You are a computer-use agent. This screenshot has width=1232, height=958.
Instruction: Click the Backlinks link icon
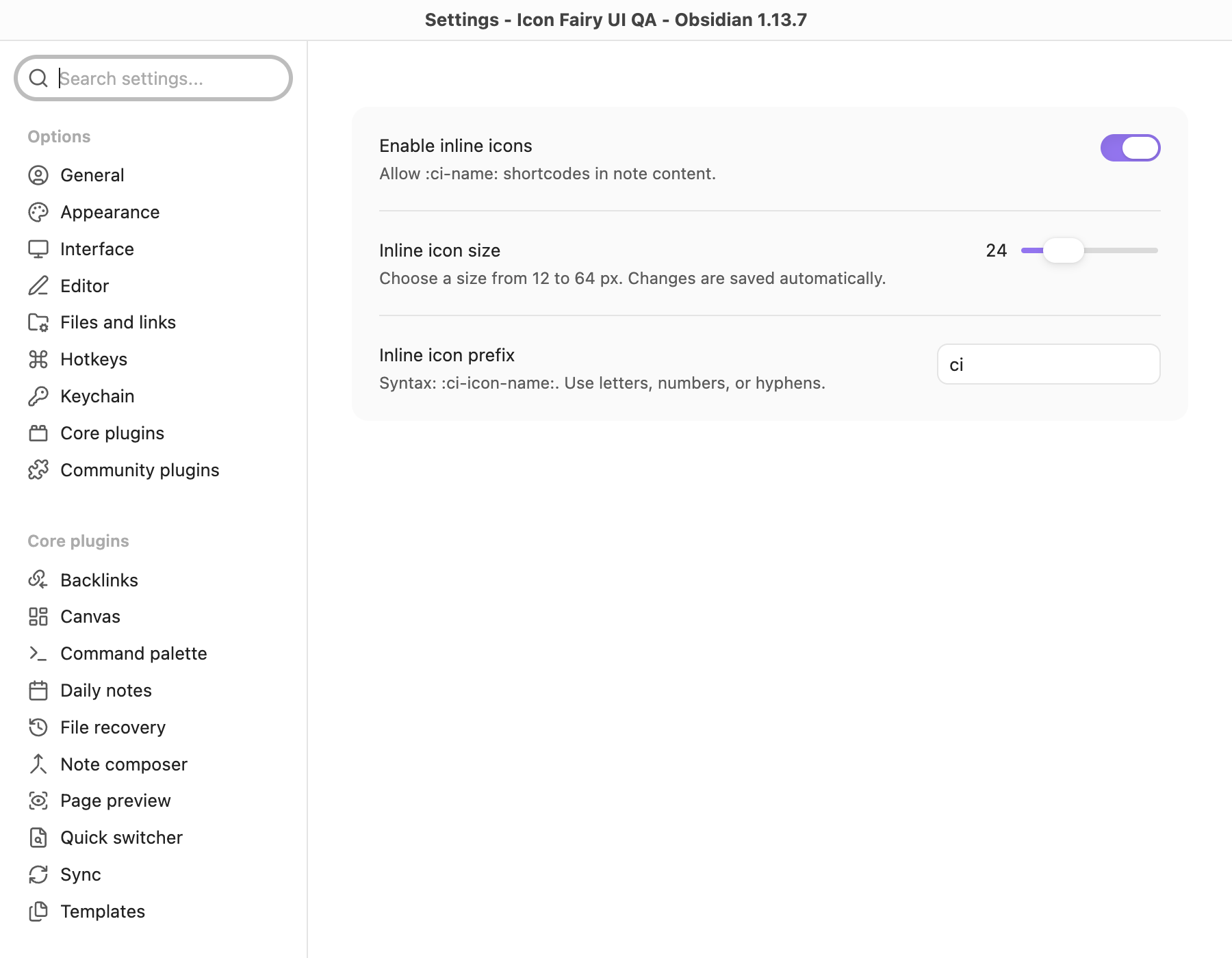pos(38,580)
